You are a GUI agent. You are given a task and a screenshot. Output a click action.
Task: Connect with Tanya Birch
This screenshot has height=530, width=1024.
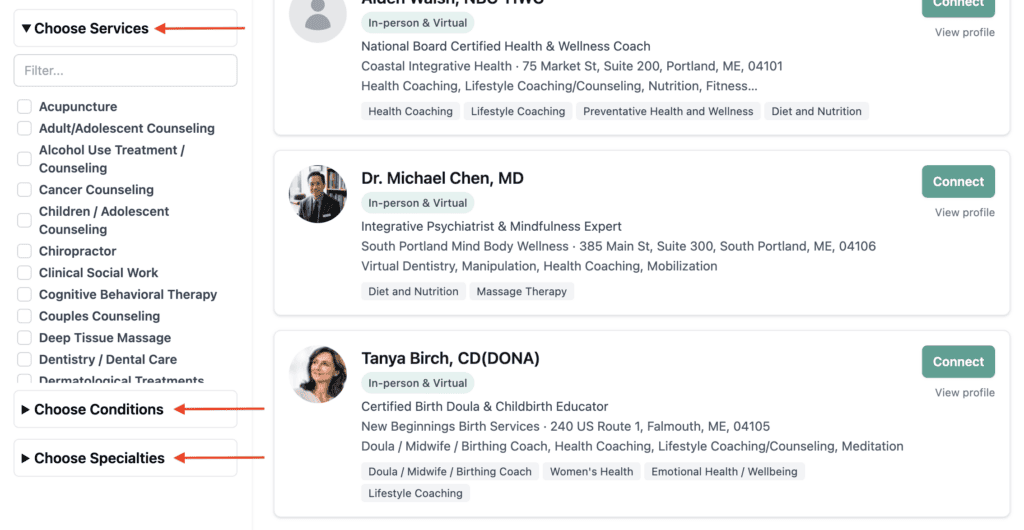pyautogui.click(x=958, y=362)
